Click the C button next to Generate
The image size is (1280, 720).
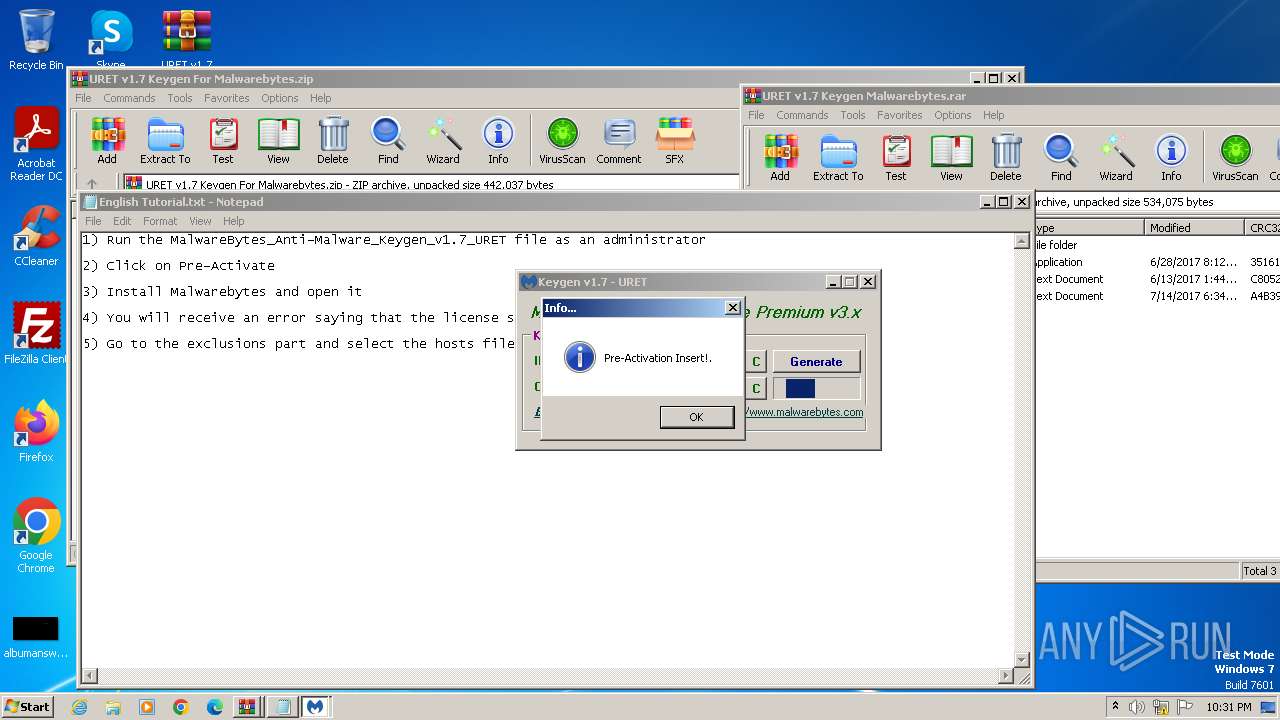(x=756, y=362)
